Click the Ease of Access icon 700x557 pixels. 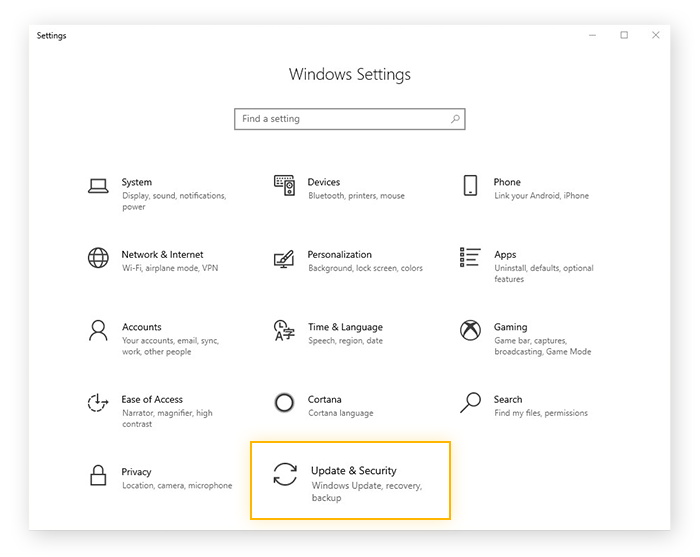(x=98, y=403)
